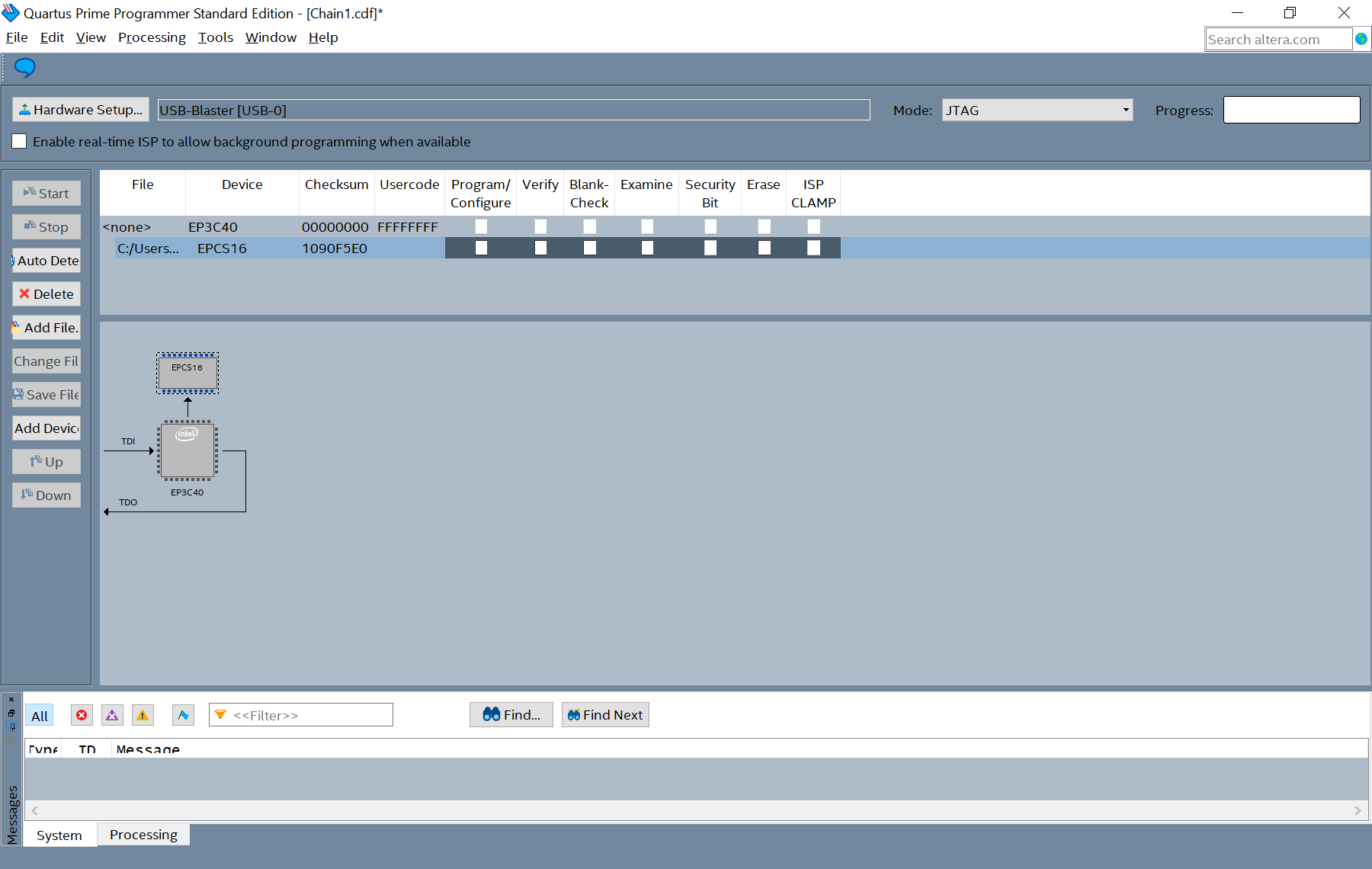
Task: Show only error messages with red X filter
Action: [82, 715]
